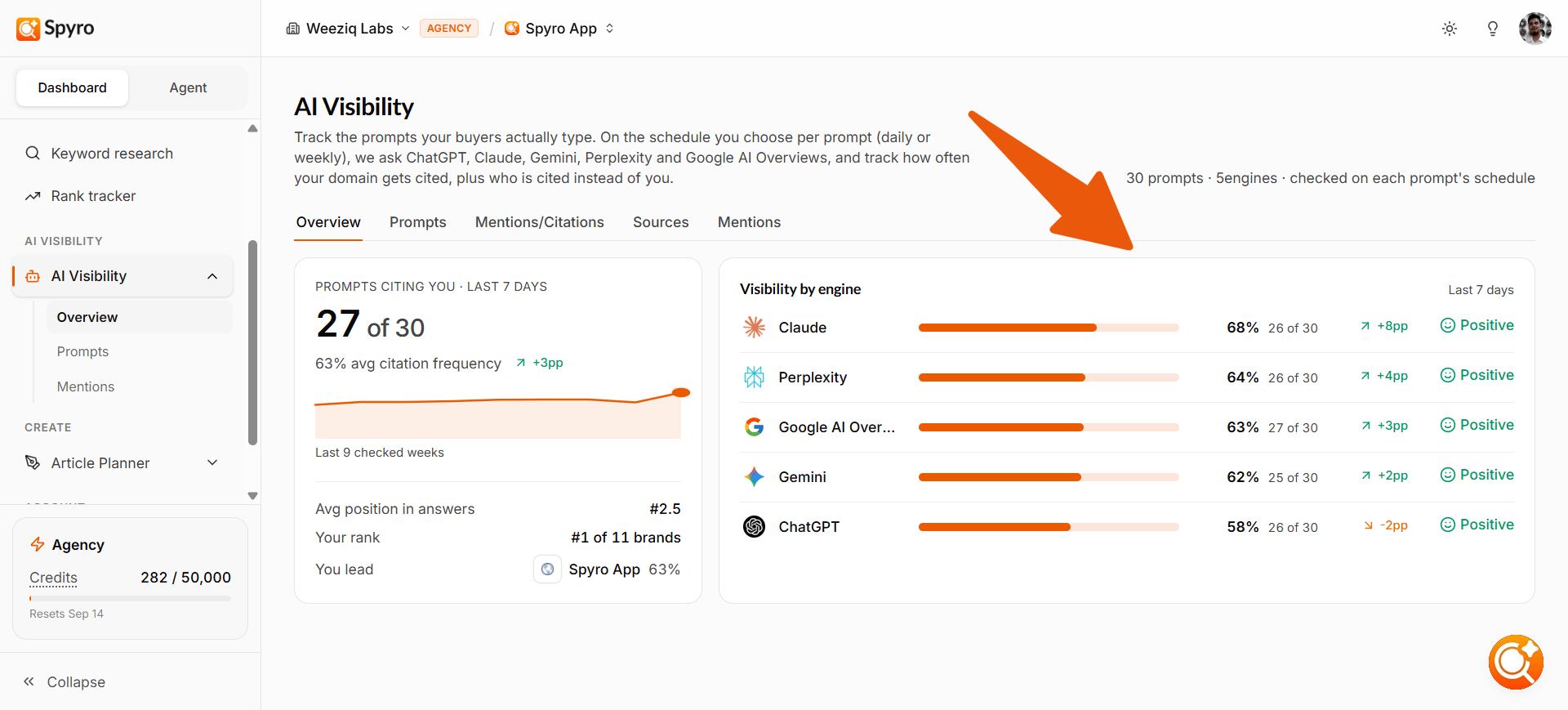This screenshot has width=1568, height=710.
Task: Click the Google AI Overviews visibility bar
Action: coord(1049,427)
